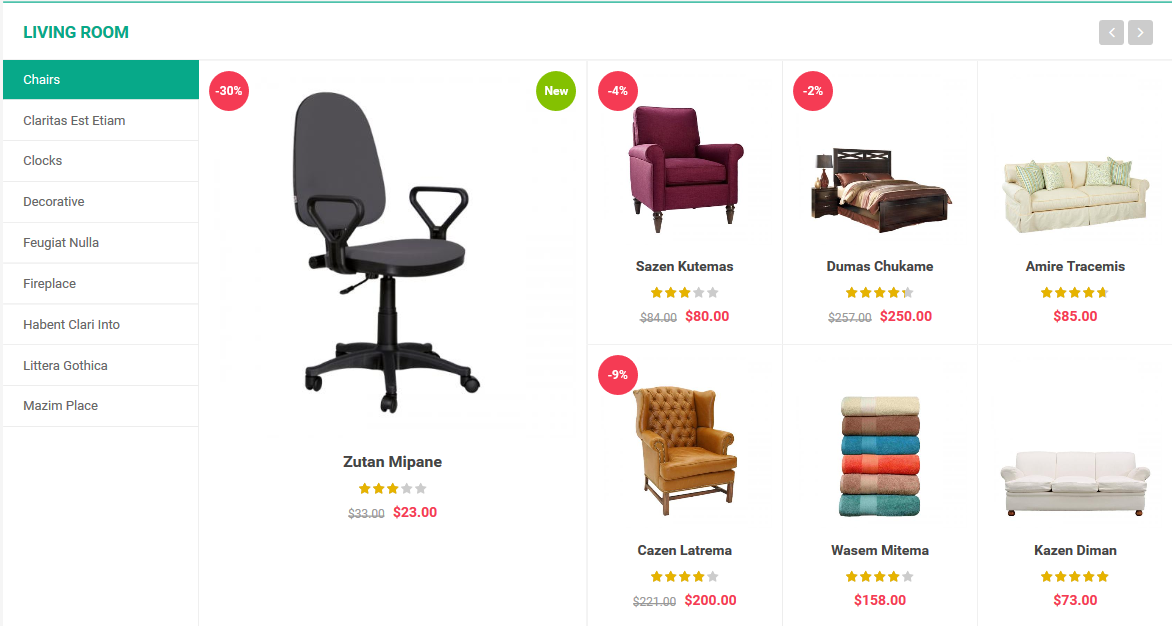Select the Chairs category tab
The image size is (1172, 626).
101,79
